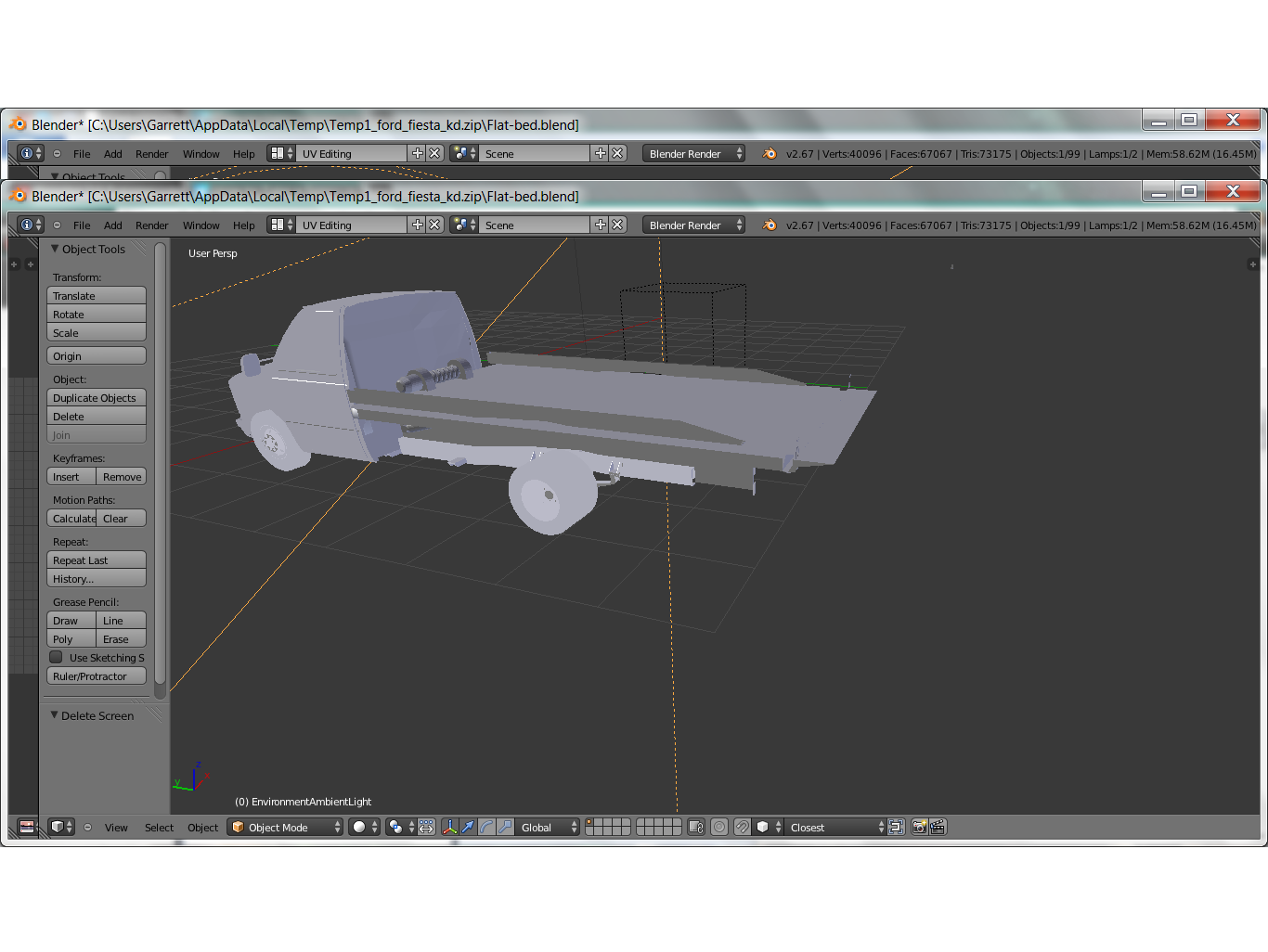Select the grease pencil Draw tool

[71, 621]
